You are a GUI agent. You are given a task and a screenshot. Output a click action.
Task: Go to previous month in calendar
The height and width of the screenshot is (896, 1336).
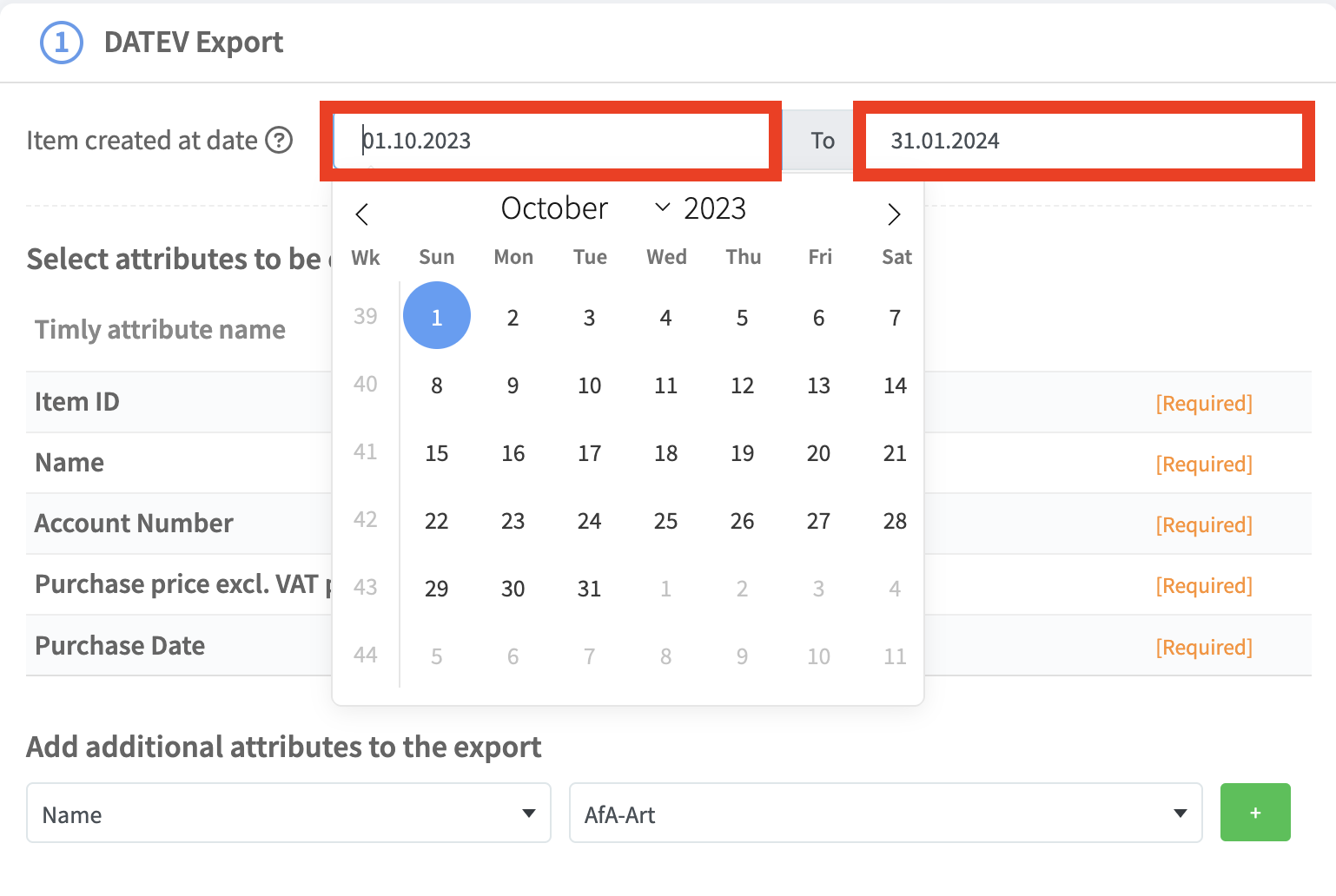click(362, 214)
